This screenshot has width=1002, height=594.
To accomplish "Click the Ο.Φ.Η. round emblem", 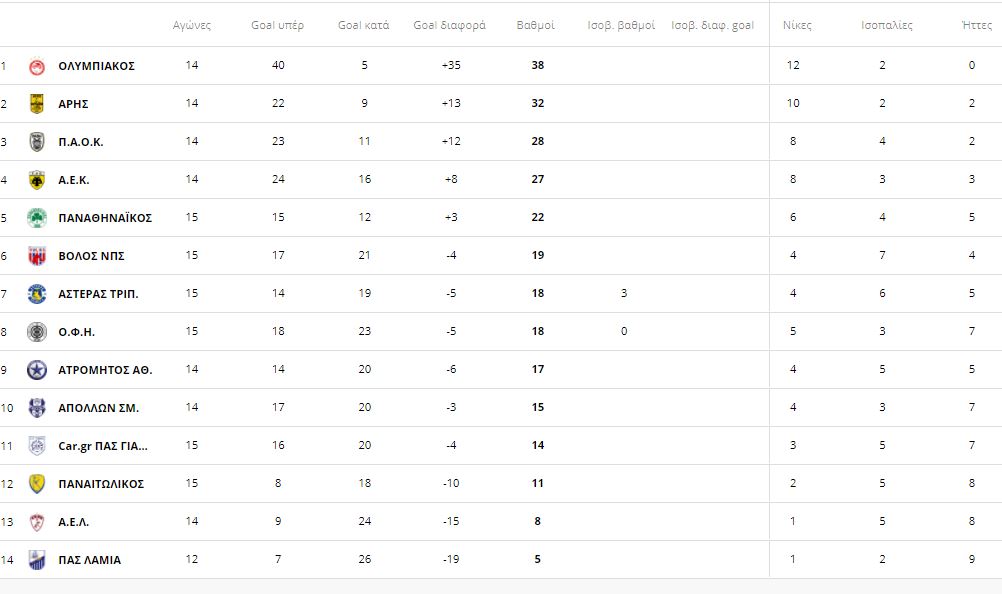I will click(x=37, y=332).
